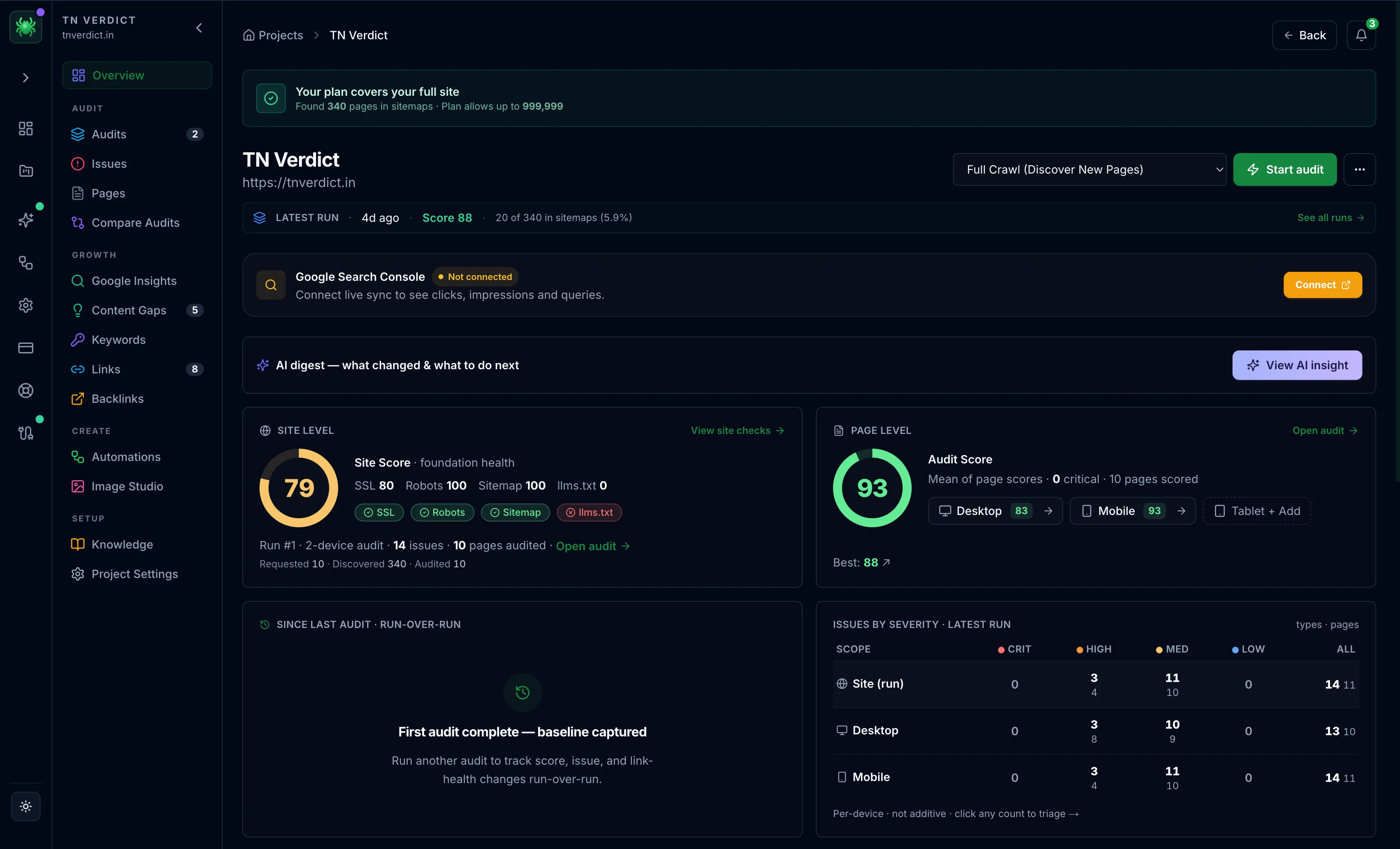The height and width of the screenshot is (849, 1400).
Task: Click the audit score 93 ring
Action: (872, 488)
